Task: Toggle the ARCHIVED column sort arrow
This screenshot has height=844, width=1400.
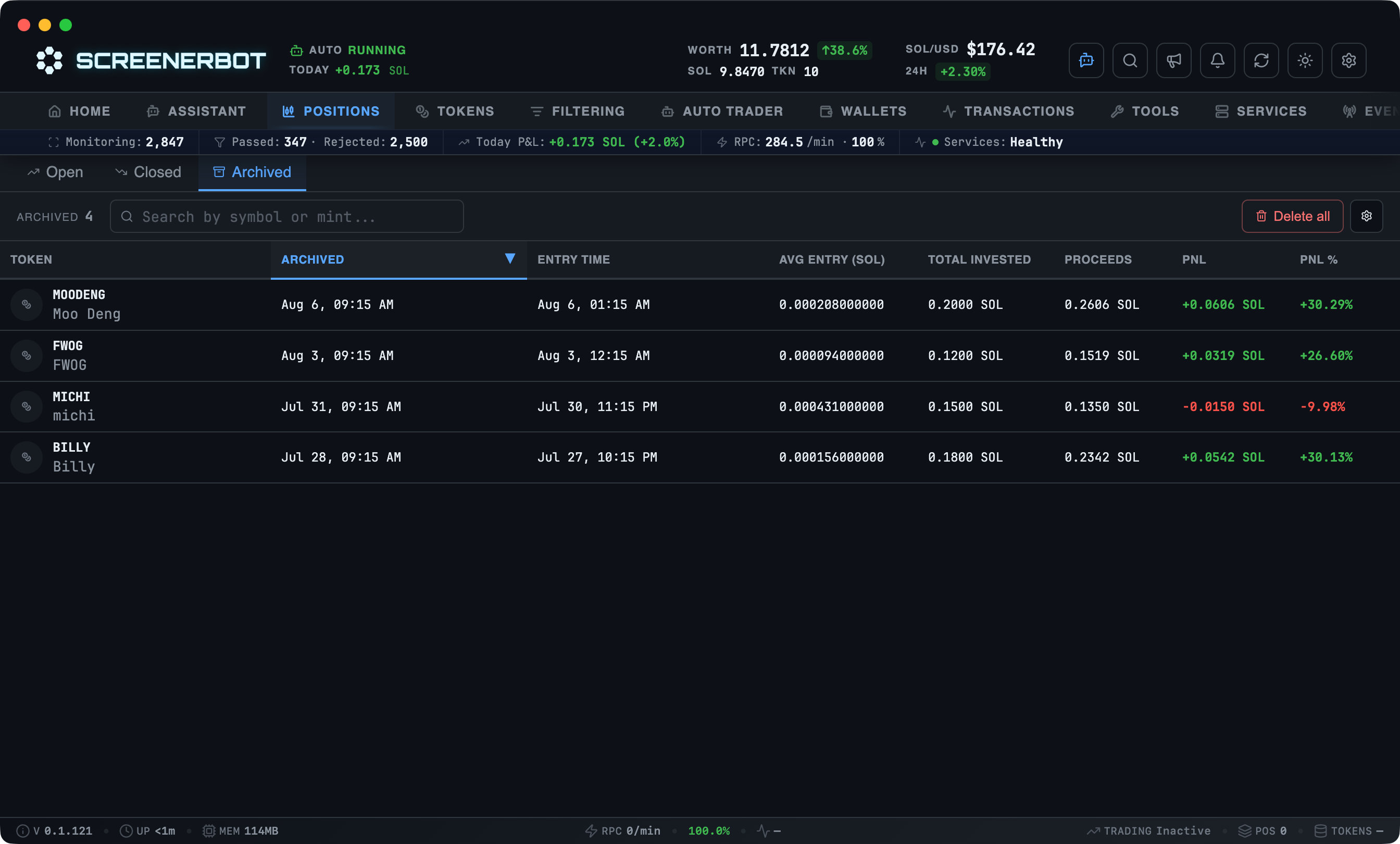Action: [510, 258]
